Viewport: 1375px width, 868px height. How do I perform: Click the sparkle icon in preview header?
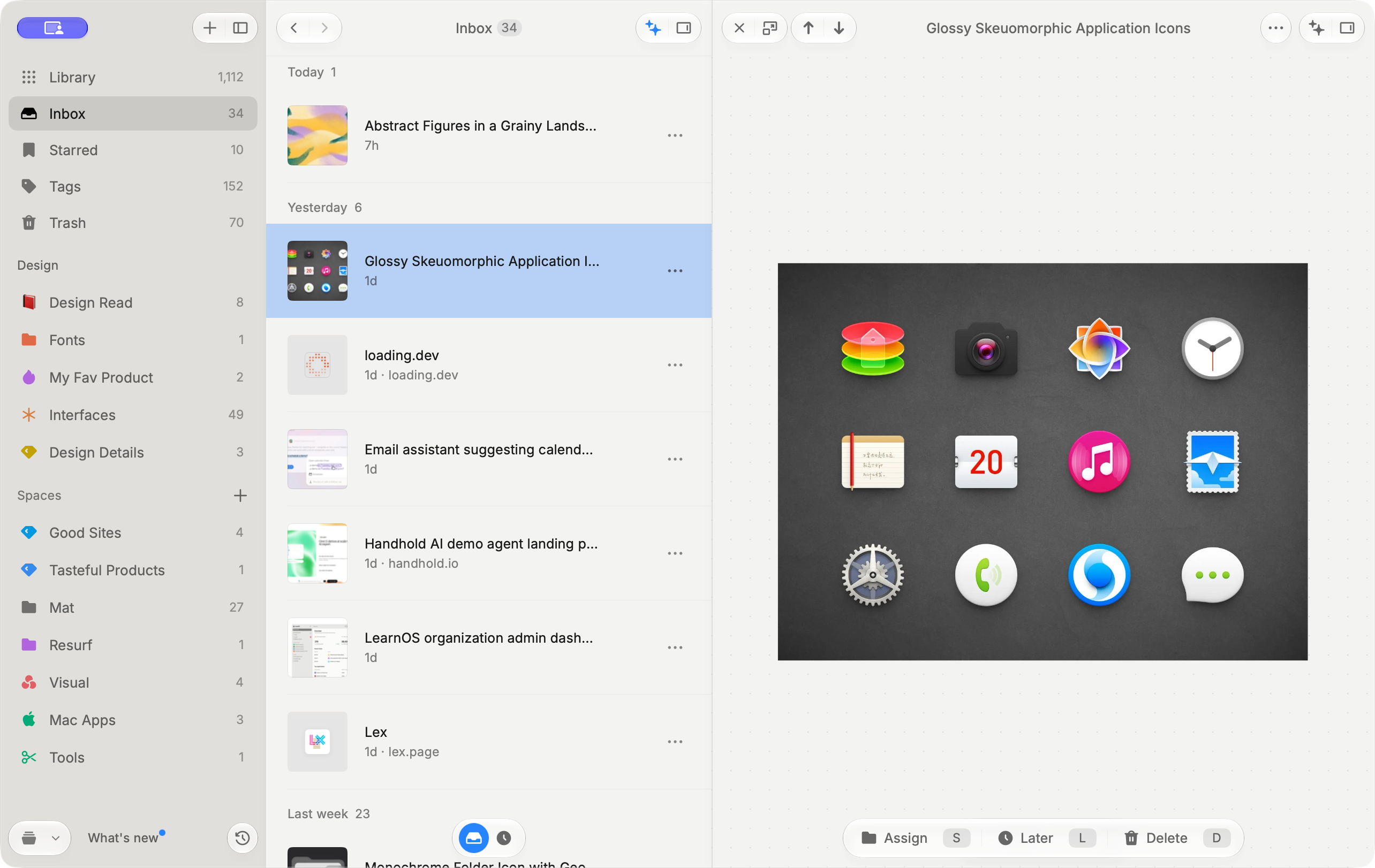coord(1317,28)
